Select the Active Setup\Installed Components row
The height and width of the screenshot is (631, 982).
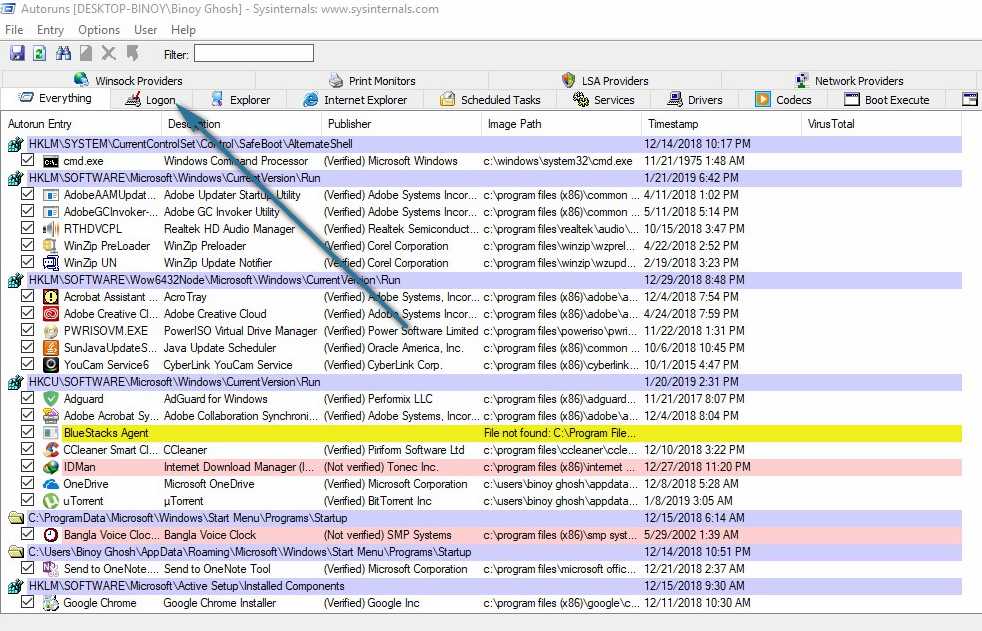[x=483, y=586]
